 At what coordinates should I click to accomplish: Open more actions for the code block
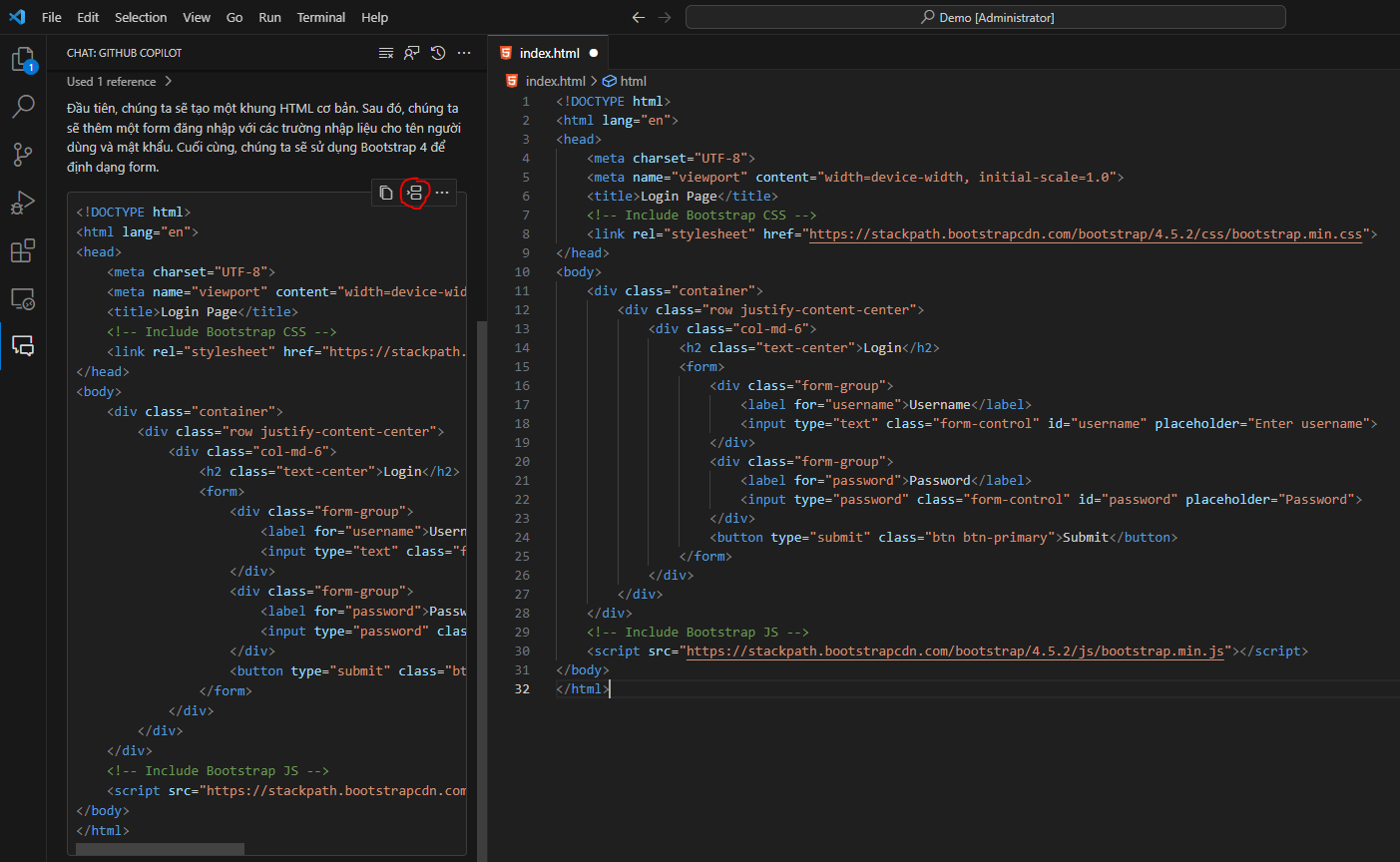click(442, 193)
